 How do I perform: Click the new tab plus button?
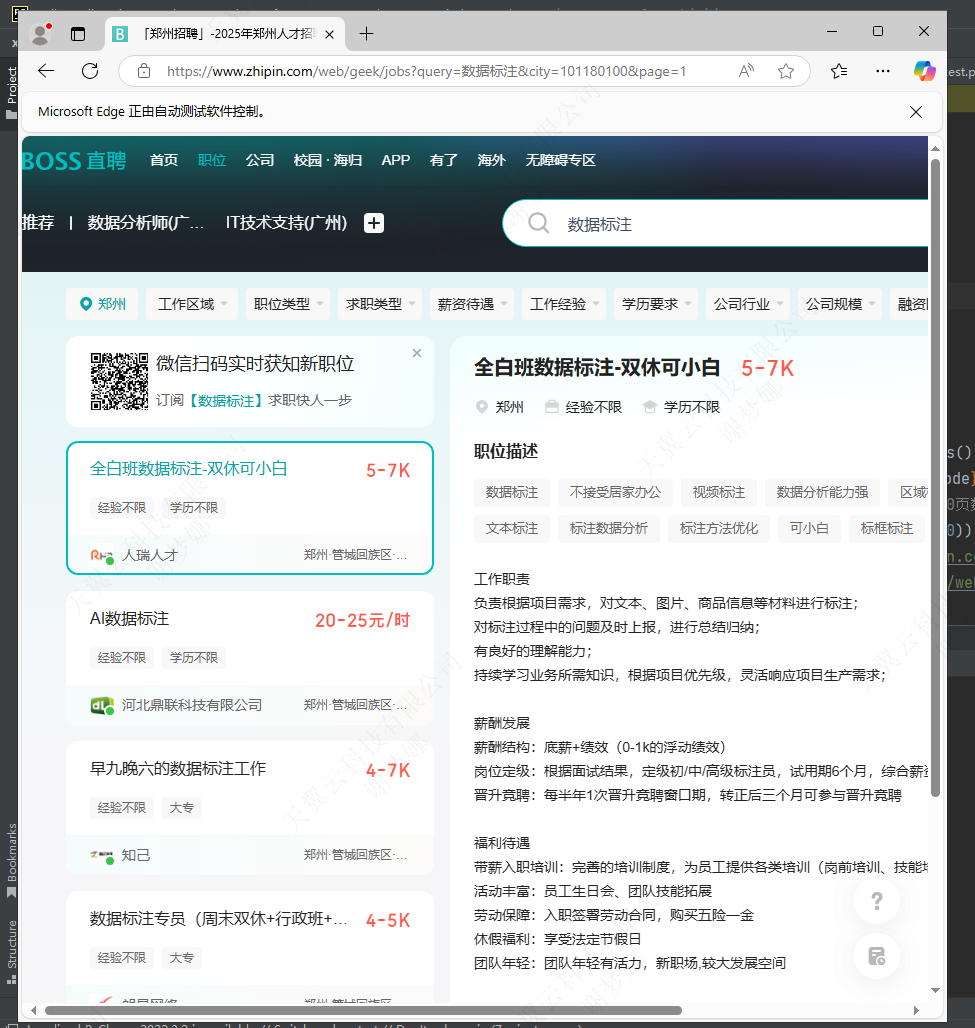pyautogui.click(x=367, y=33)
